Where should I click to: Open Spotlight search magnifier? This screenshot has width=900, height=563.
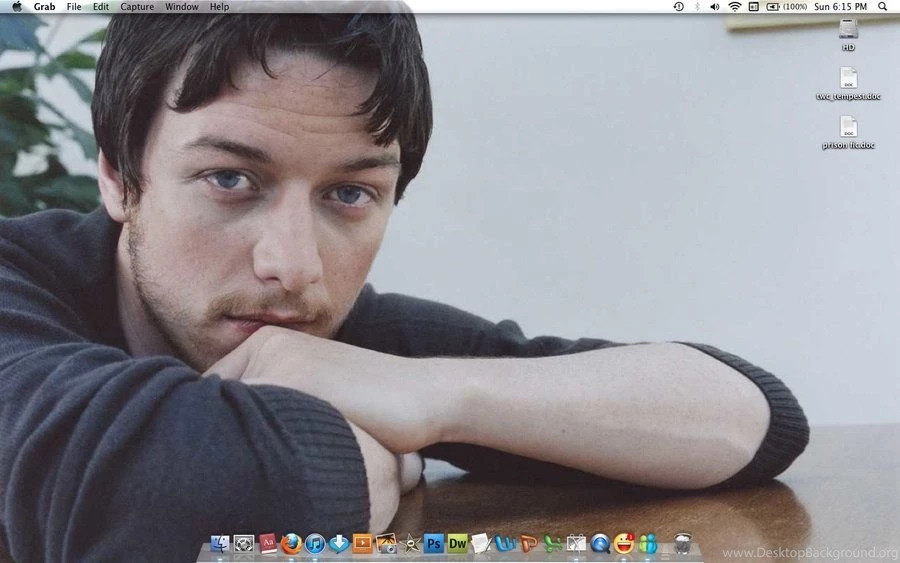pyautogui.click(x=882, y=7)
